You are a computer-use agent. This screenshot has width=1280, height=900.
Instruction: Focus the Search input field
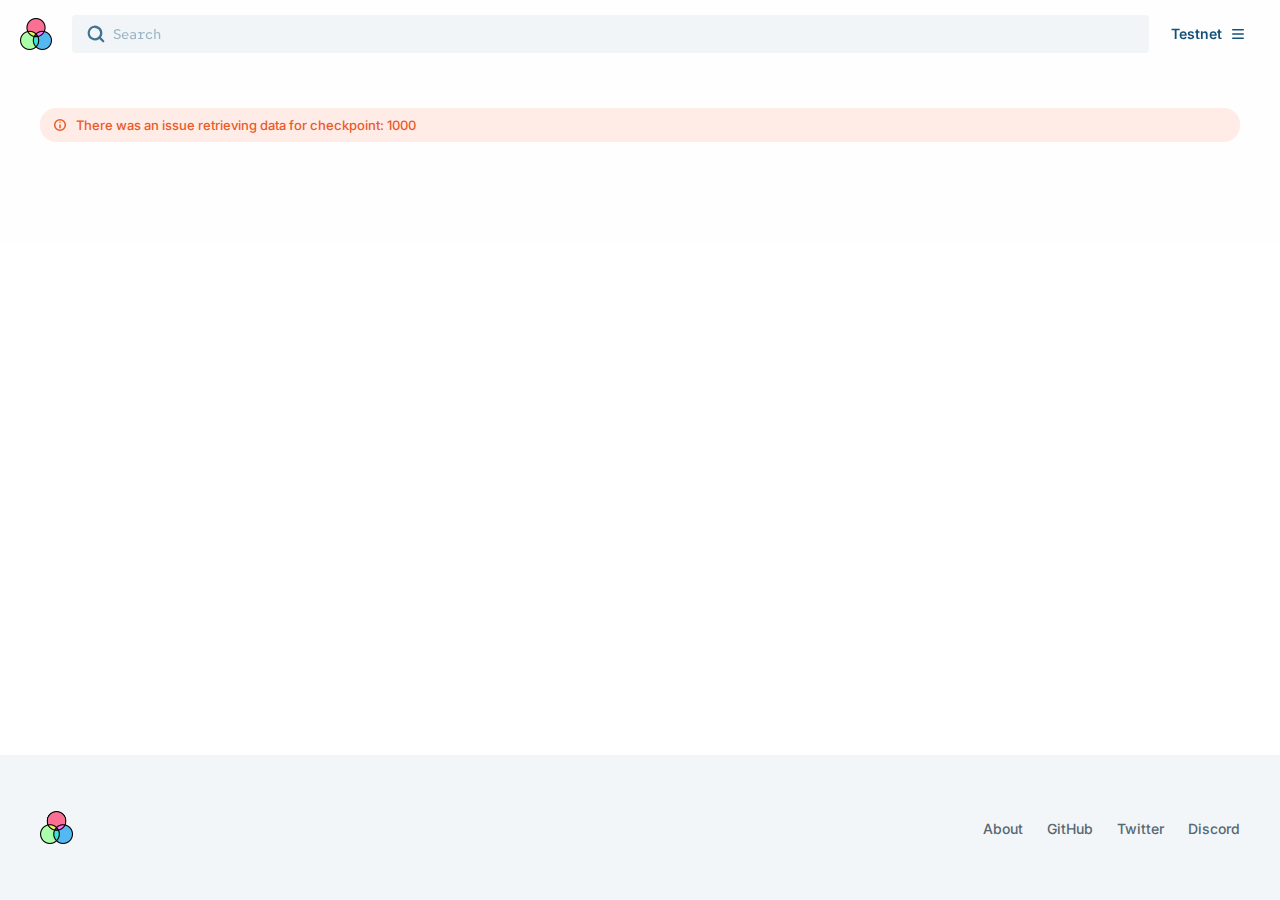click(x=610, y=34)
